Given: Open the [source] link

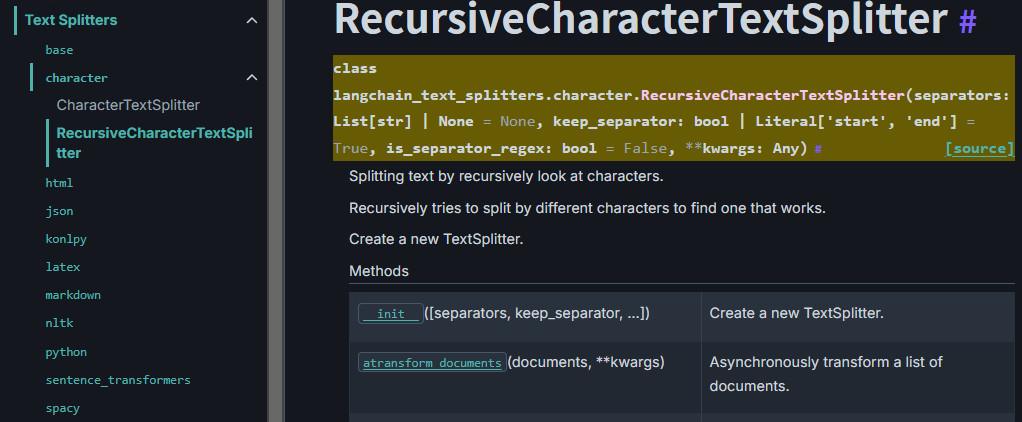Looking at the screenshot, I should (980, 149).
